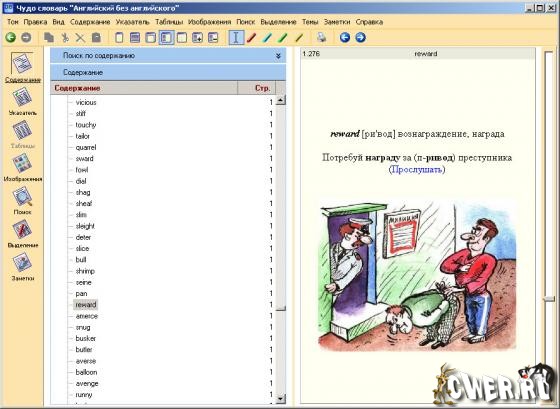Expand the Поиск по содержанию panel chevron
560x409 pixels.
click(x=278, y=56)
